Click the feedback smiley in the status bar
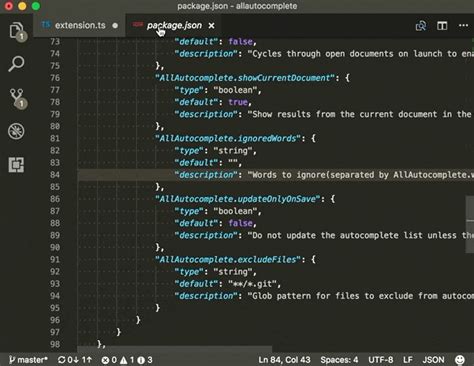 point(460,360)
